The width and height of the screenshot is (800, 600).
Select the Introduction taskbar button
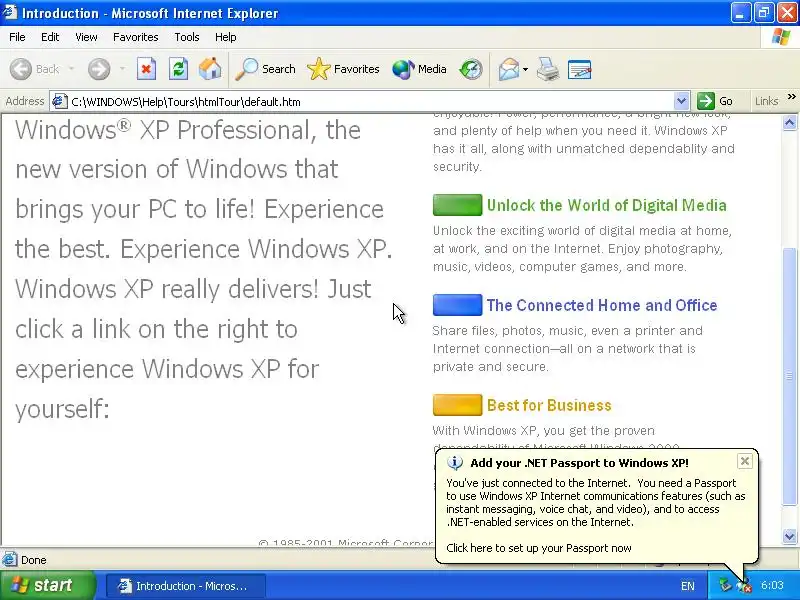185,586
